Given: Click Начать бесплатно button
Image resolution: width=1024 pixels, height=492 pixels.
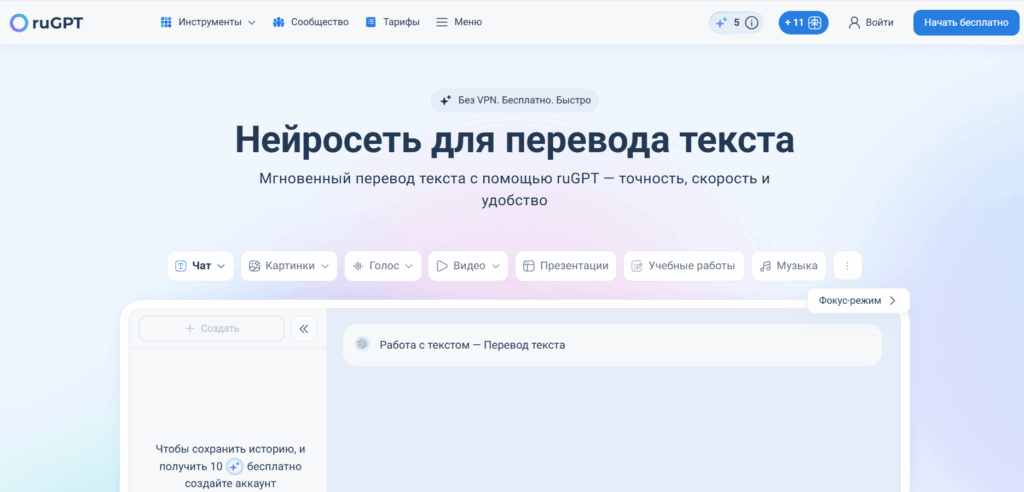Looking at the screenshot, I should [966, 23].
